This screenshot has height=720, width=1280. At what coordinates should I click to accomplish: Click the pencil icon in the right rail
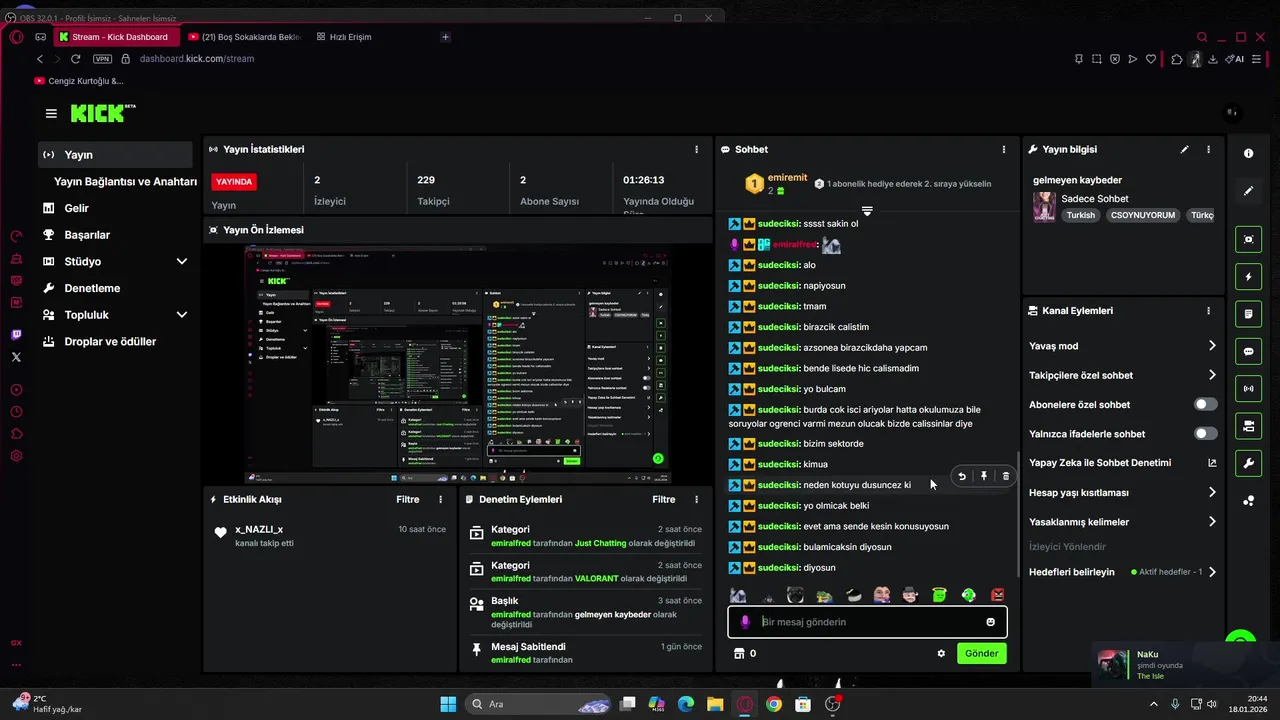click(x=1248, y=191)
